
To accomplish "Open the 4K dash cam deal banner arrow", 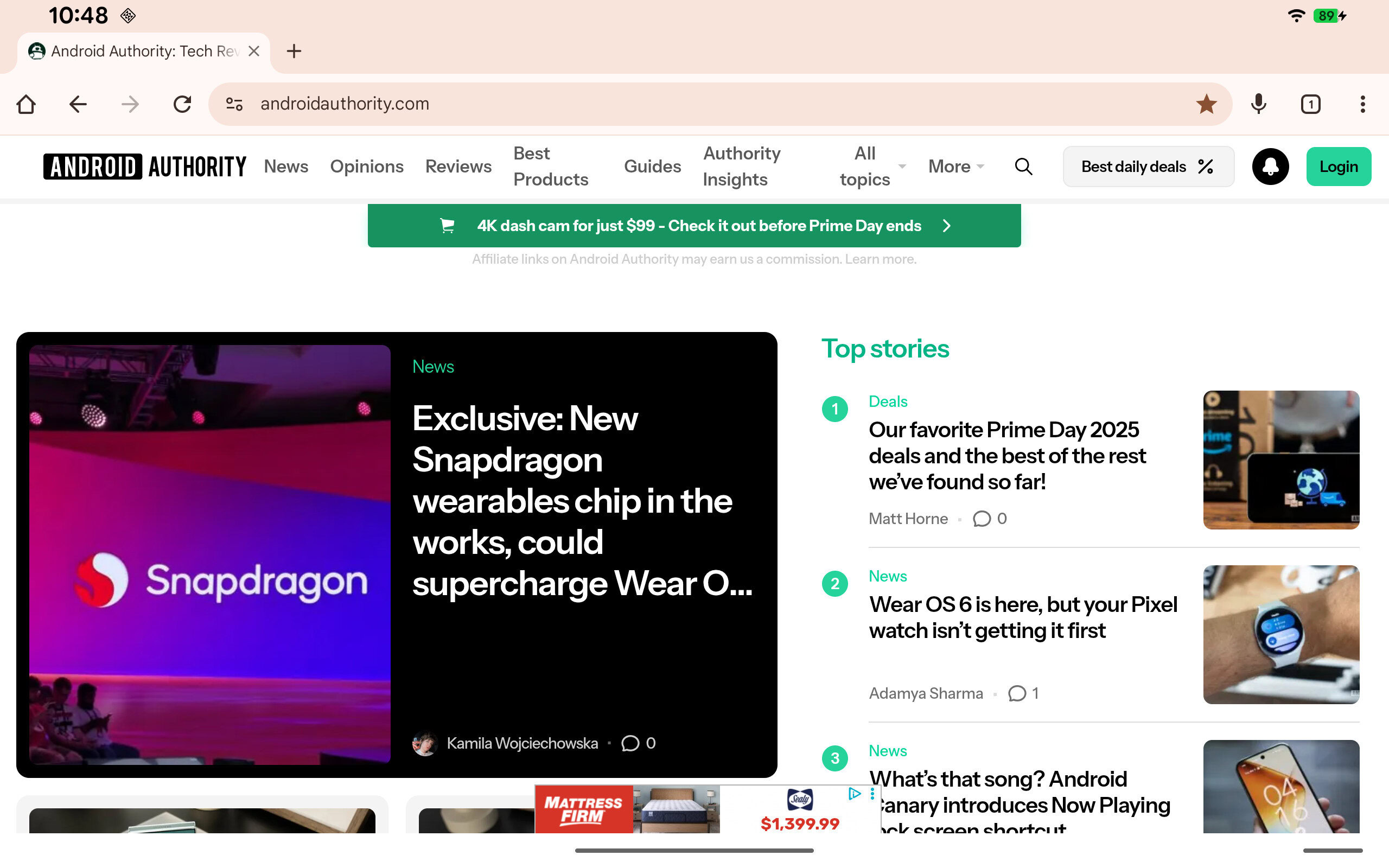I will [946, 226].
